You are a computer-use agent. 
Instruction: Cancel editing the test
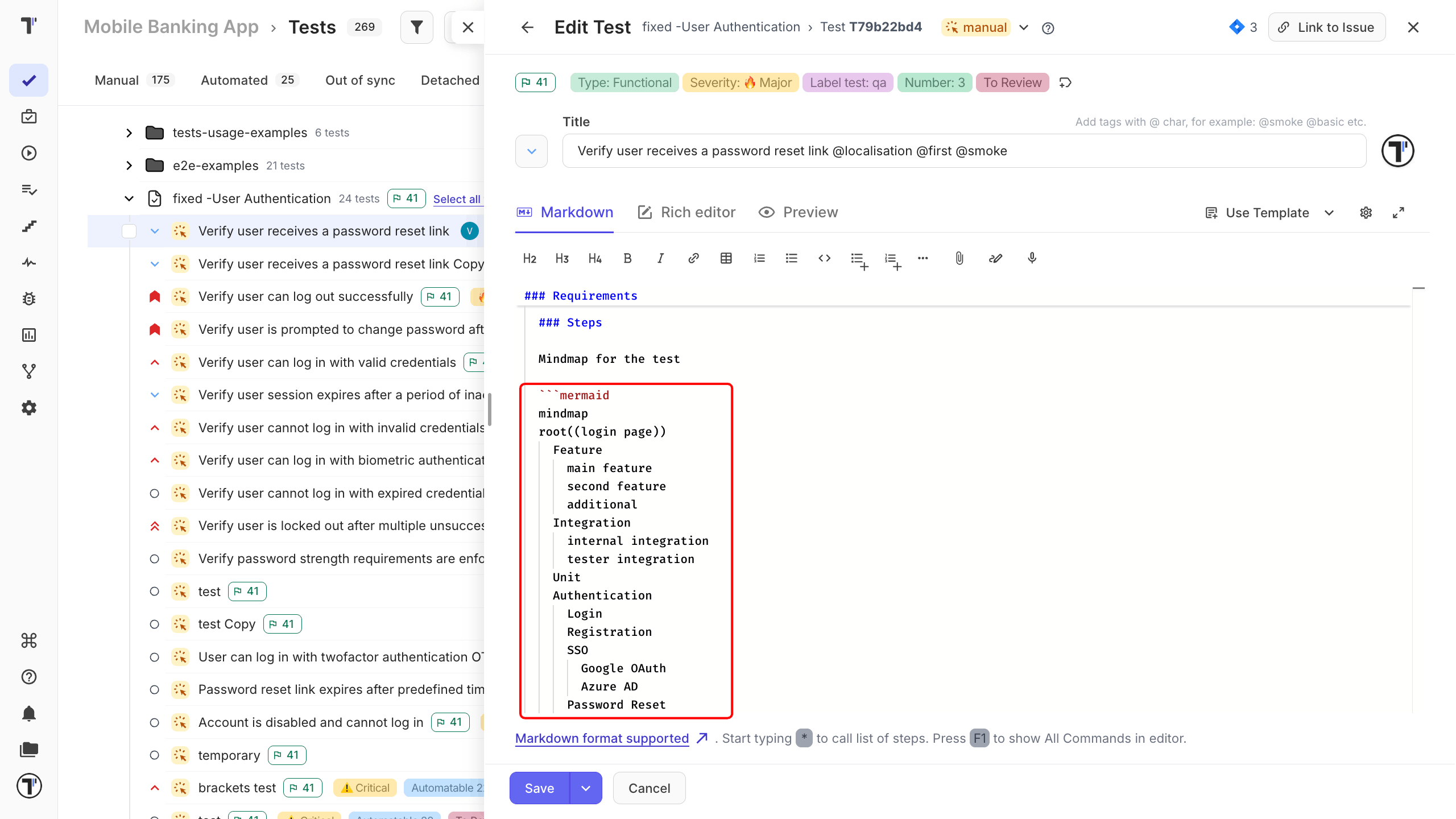point(650,788)
